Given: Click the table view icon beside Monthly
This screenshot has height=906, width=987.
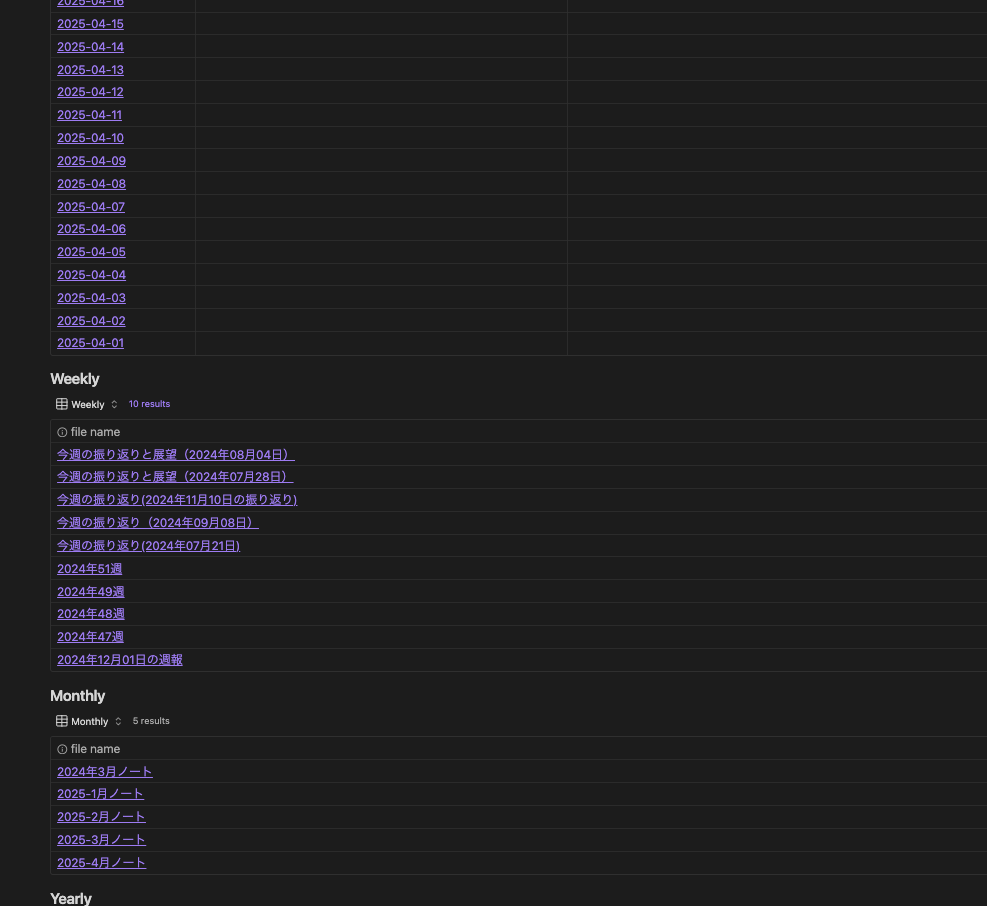Looking at the screenshot, I should pos(62,721).
